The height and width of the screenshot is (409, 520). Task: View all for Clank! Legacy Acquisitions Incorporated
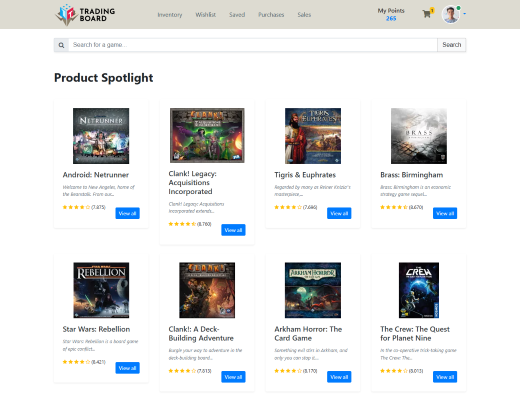(x=233, y=230)
